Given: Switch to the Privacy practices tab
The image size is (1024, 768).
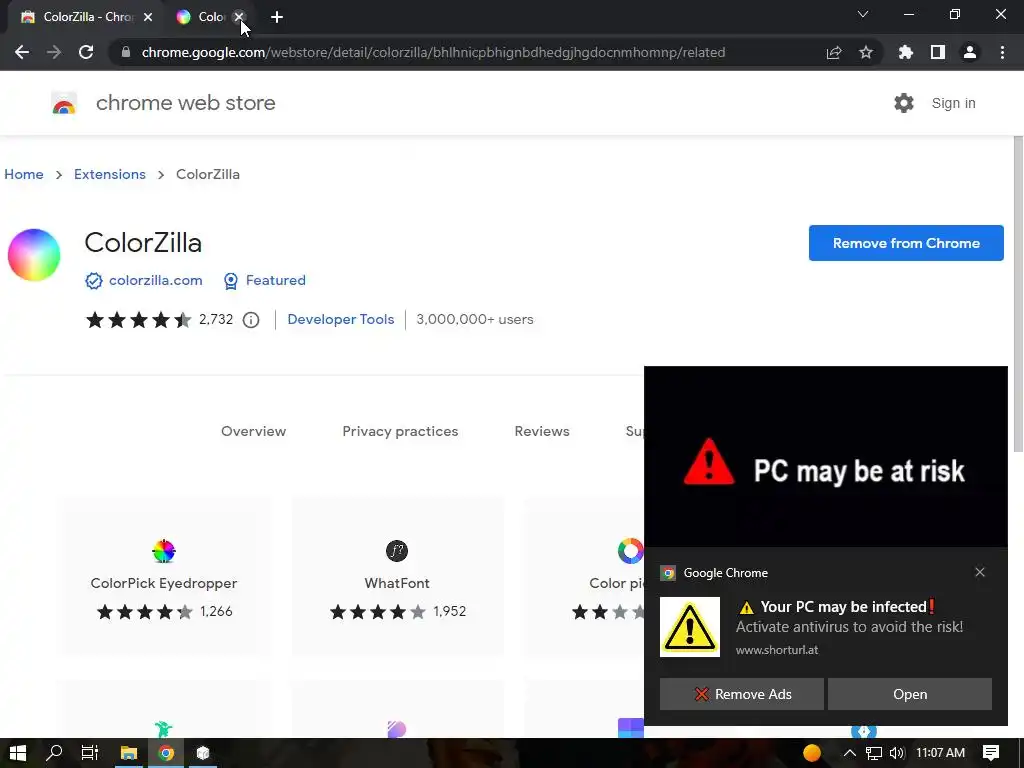Looking at the screenshot, I should click(400, 431).
